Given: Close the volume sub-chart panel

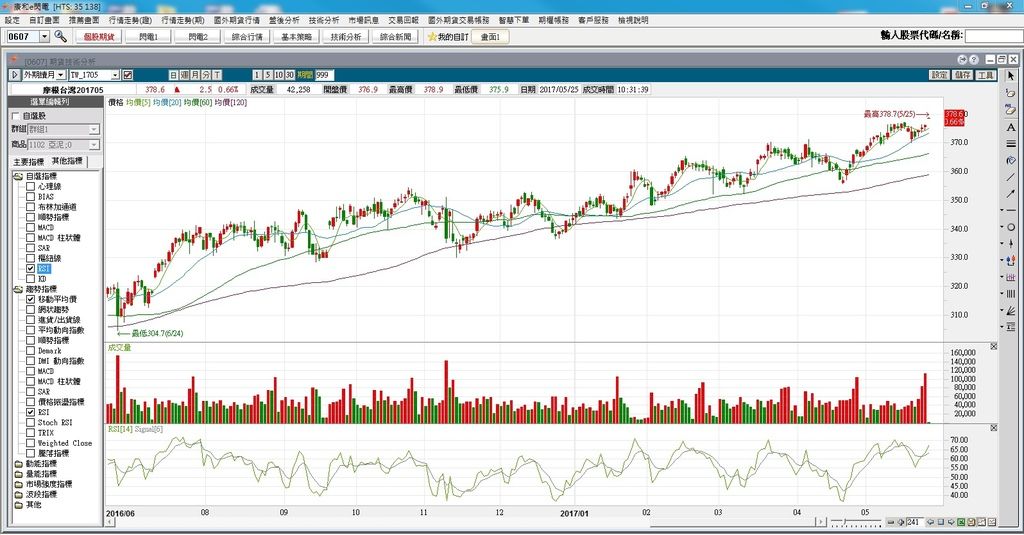Looking at the screenshot, I should [993, 346].
